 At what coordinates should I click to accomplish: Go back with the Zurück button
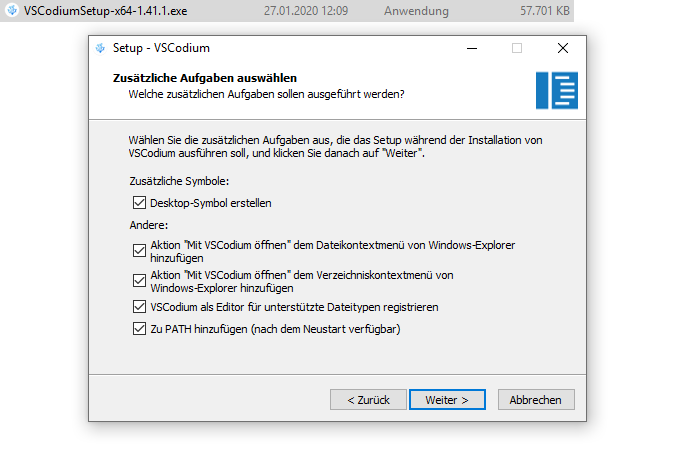[x=368, y=399]
